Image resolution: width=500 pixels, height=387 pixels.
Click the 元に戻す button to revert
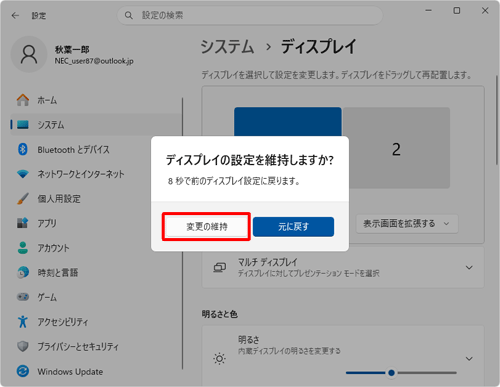click(293, 227)
